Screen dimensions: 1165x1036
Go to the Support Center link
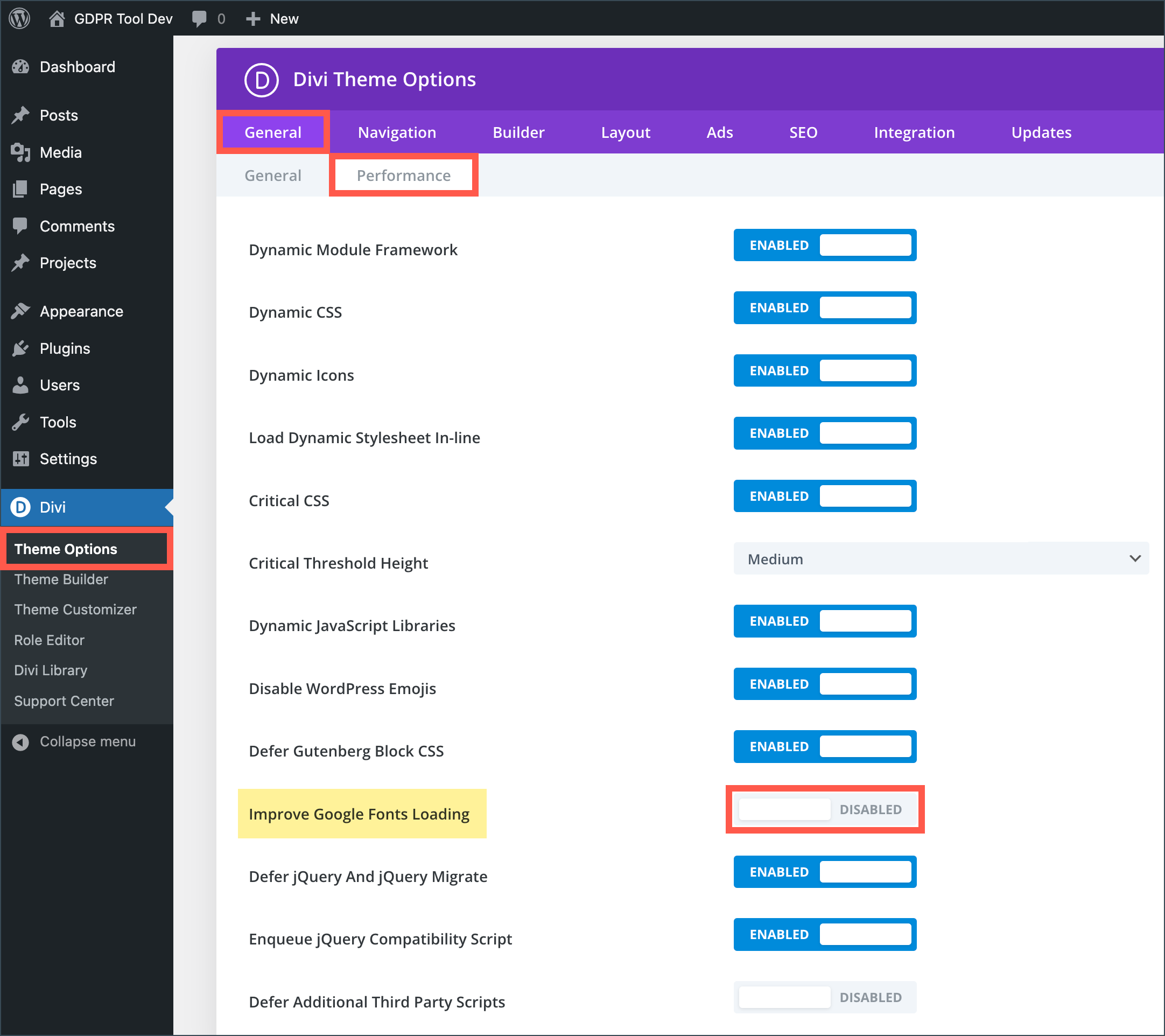pyautogui.click(x=64, y=701)
